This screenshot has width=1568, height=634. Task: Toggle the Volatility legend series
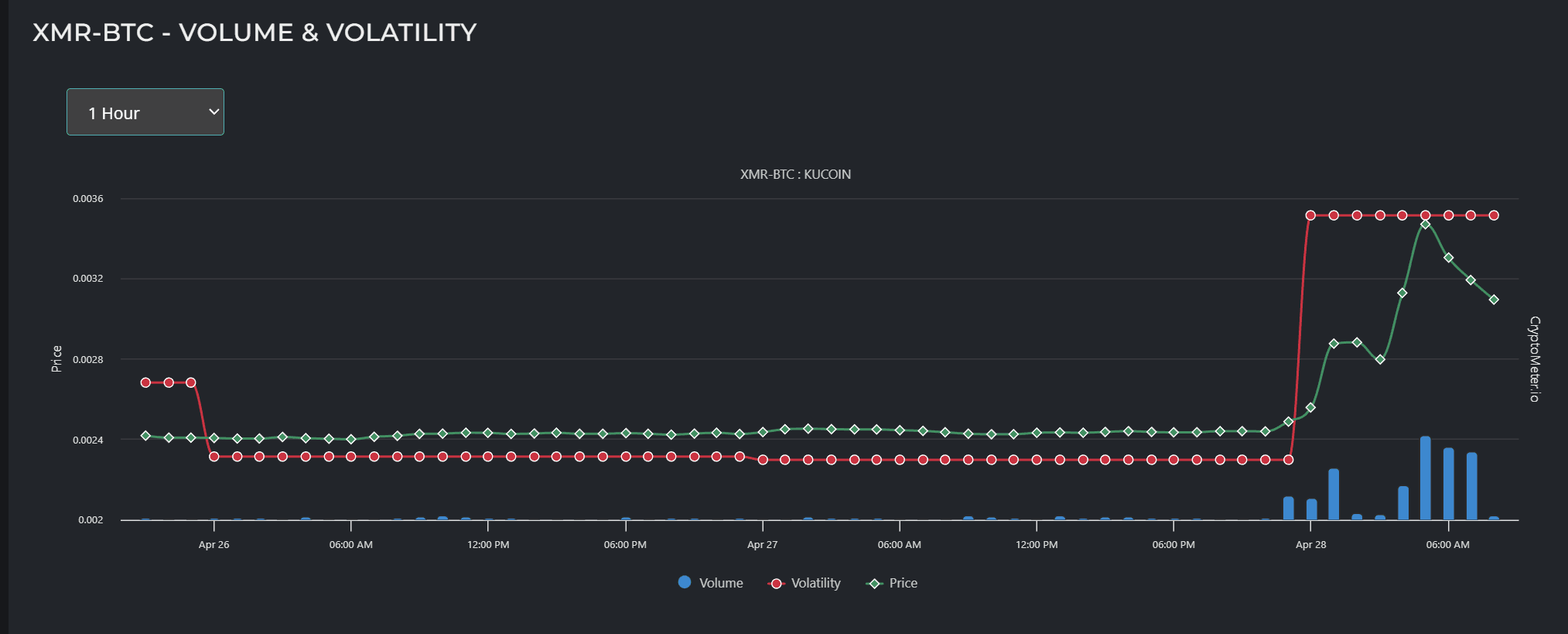[804, 583]
